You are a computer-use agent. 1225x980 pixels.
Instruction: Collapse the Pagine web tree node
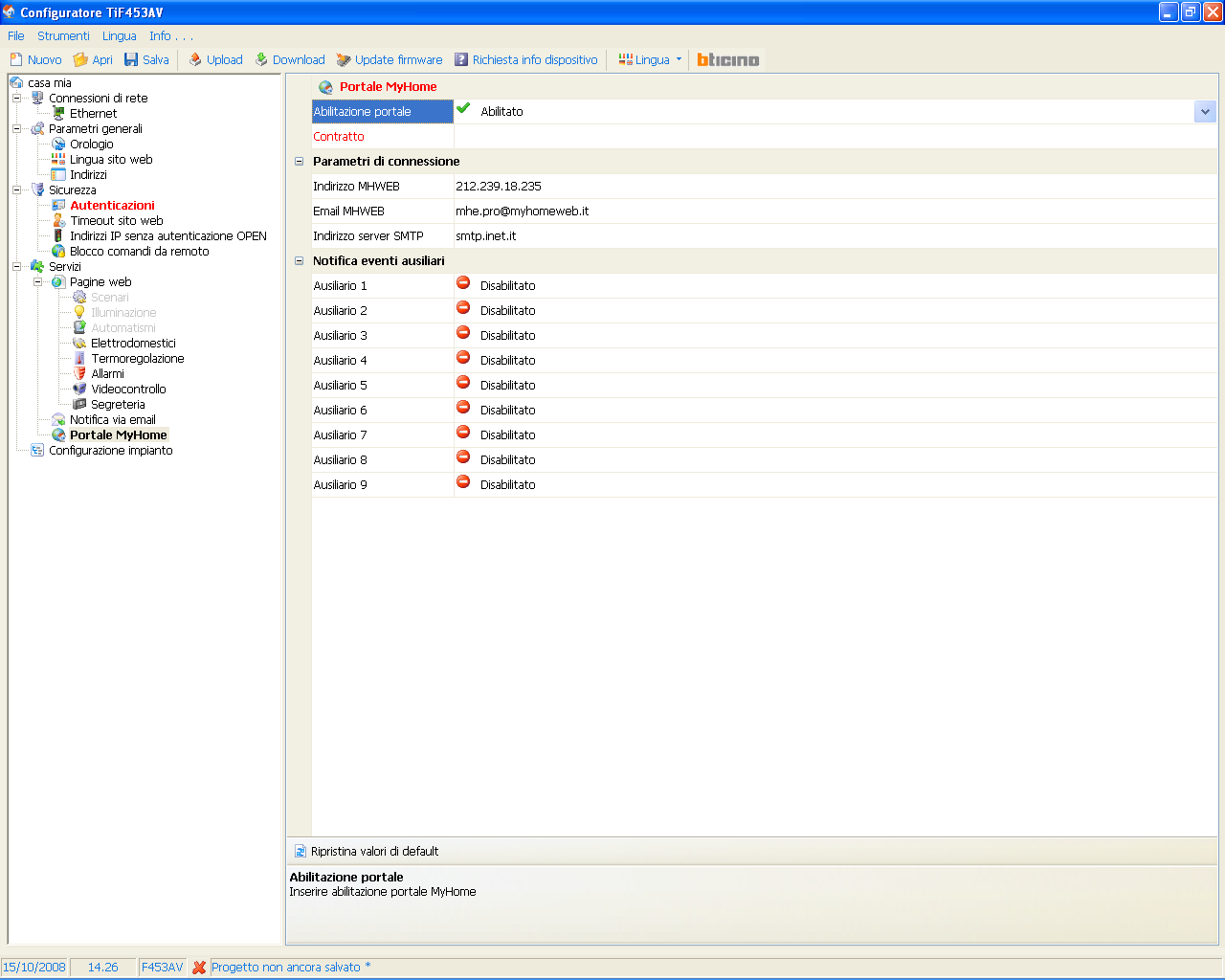(37, 281)
